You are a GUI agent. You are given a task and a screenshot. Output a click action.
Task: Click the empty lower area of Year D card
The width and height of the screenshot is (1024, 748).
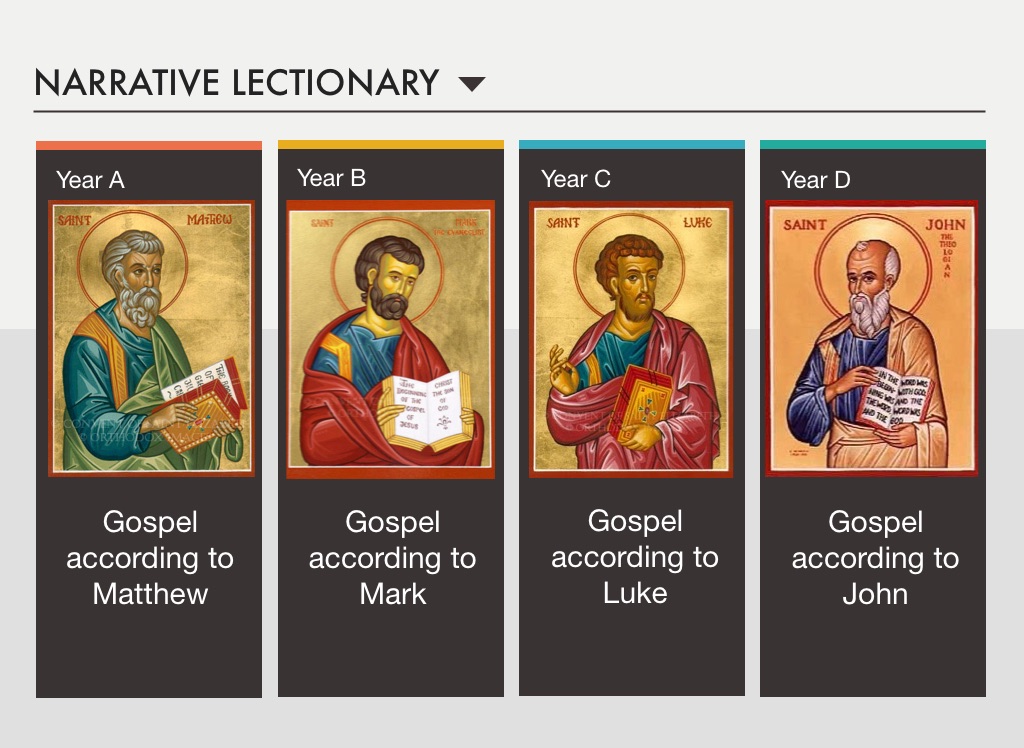872,655
